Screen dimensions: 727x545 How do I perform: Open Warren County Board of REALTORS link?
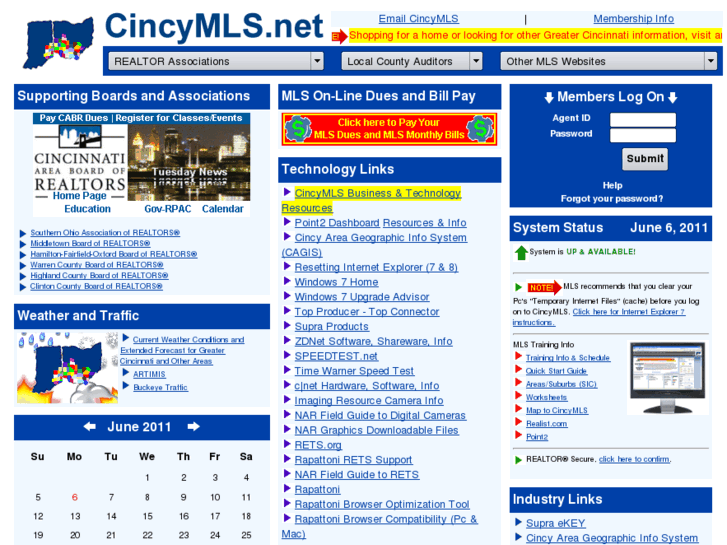[96, 265]
